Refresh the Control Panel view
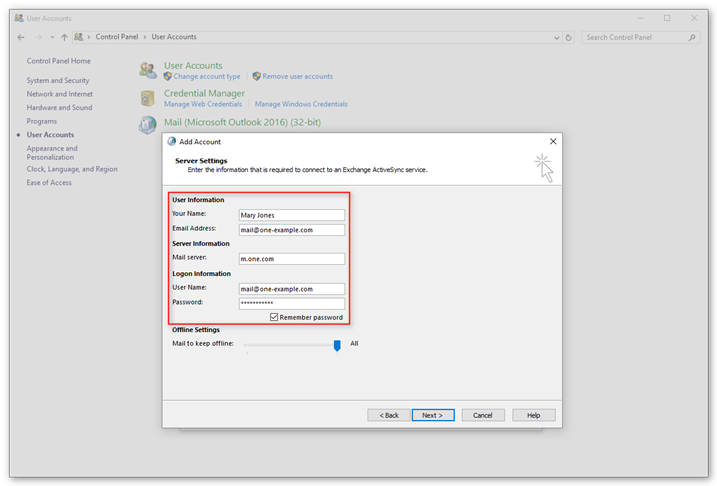Viewport: 717px width, 486px height. tap(568, 37)
